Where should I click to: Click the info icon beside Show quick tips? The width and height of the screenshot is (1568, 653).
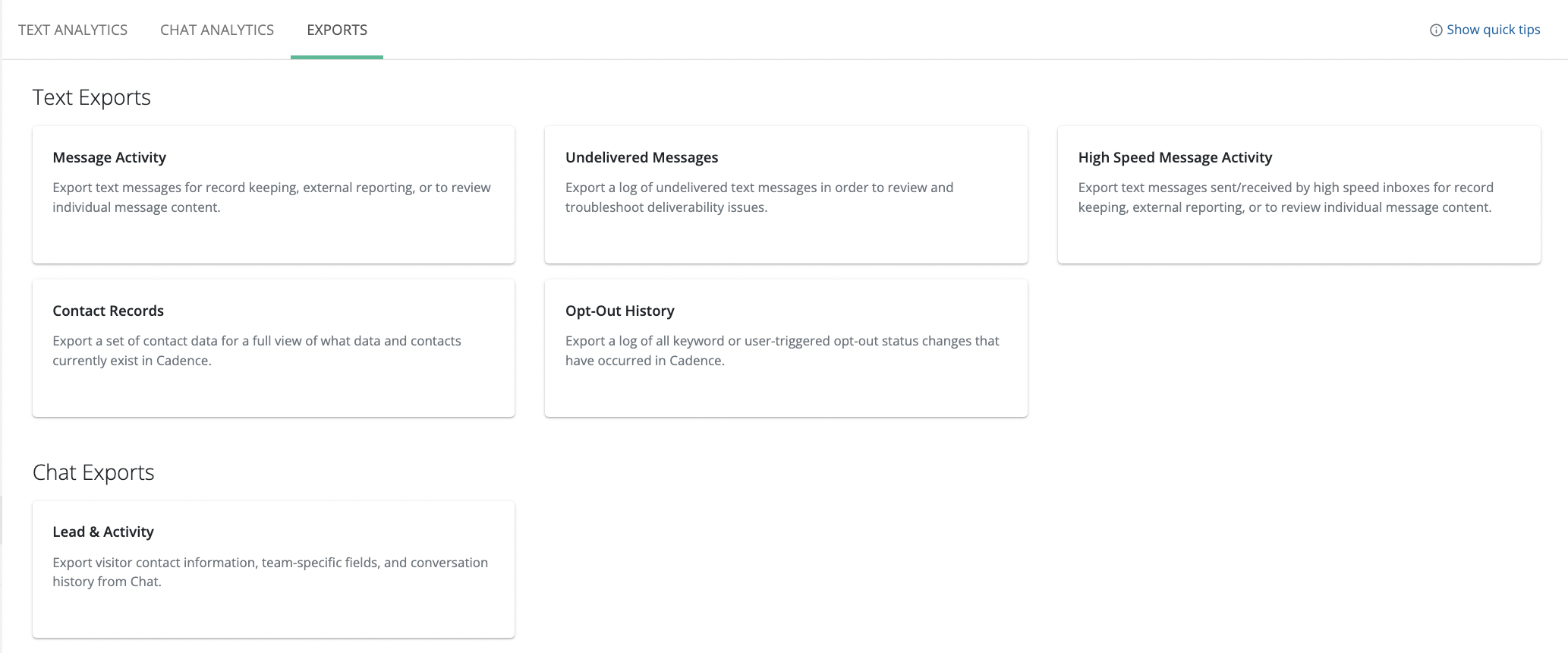coord(1436,30)
